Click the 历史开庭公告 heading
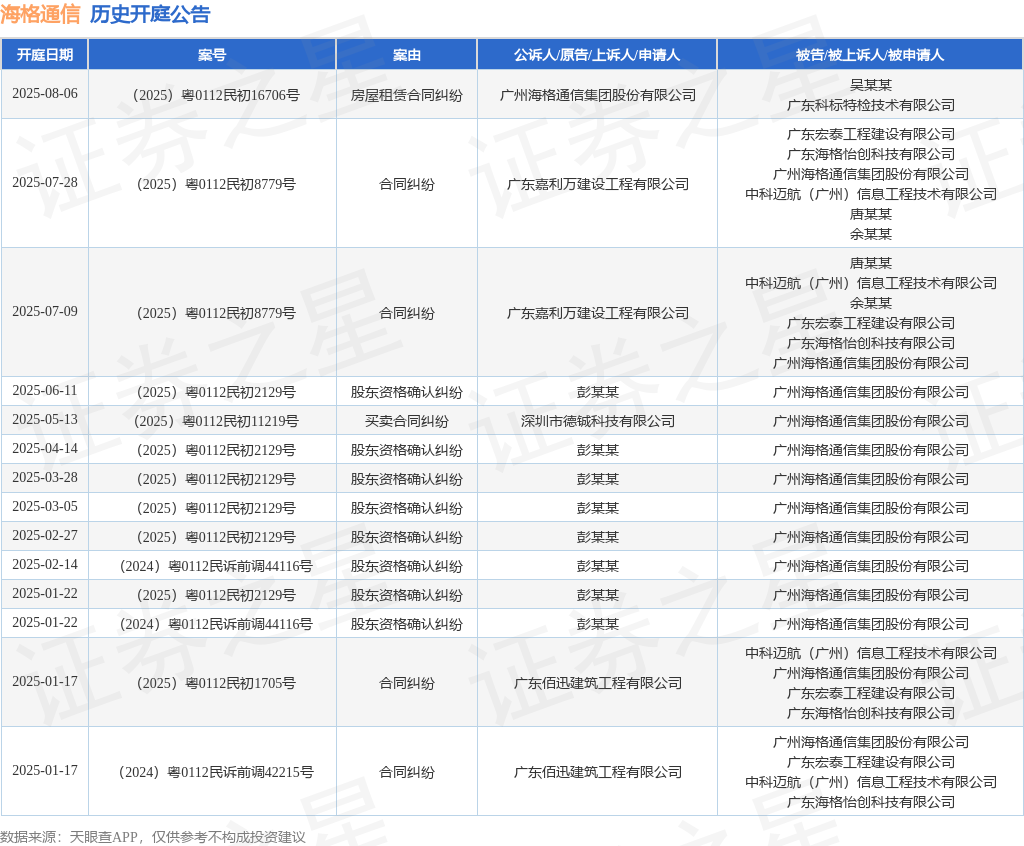Image resolution: width=1024 pixels, height=846 pixels. click(150, 14)
